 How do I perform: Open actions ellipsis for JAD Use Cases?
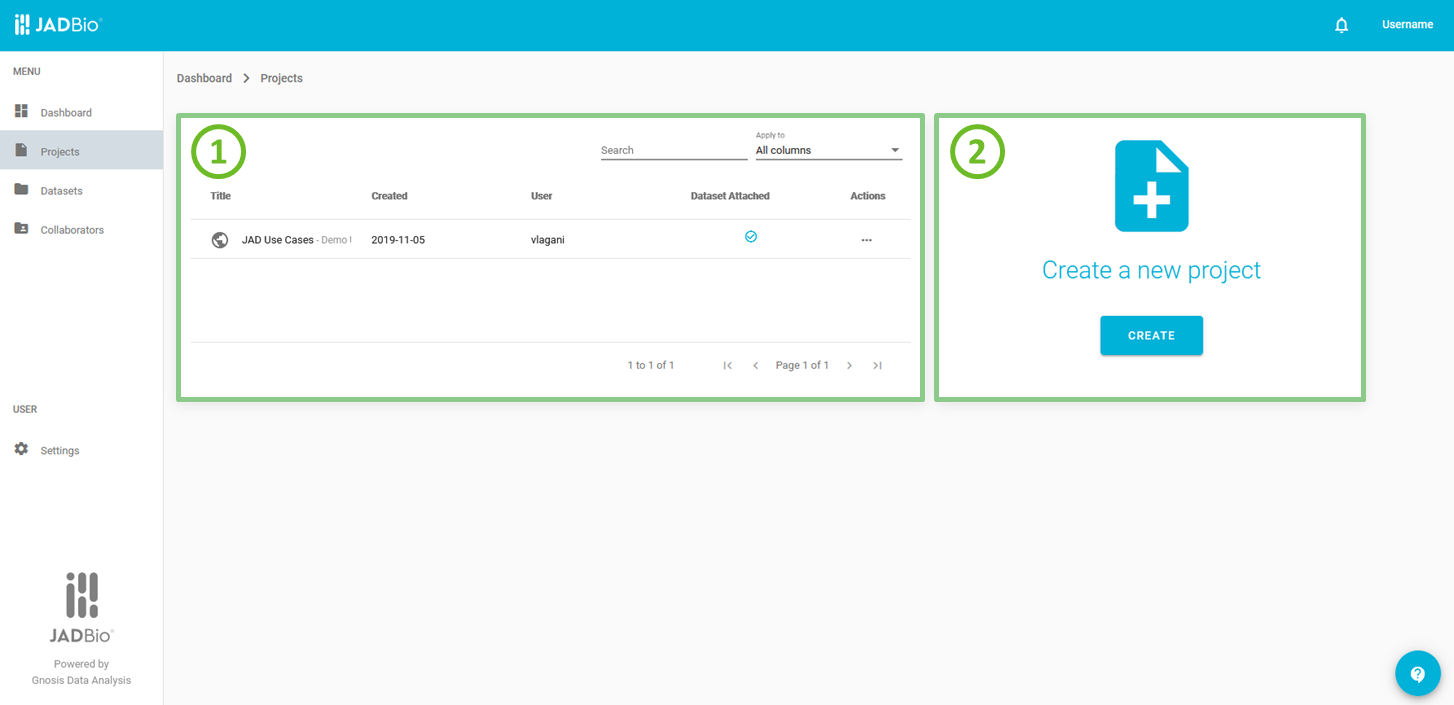pyautogui.click(x=867, y=240)
